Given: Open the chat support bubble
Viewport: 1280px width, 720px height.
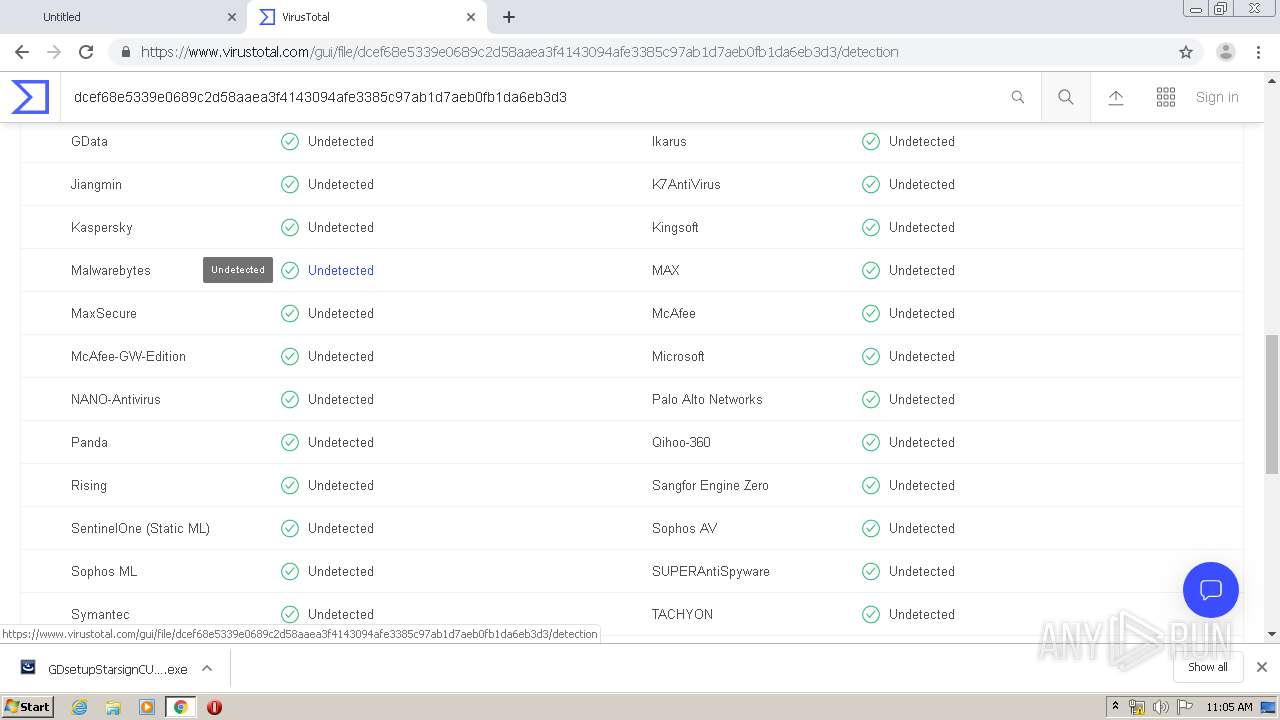Looking at the screenshot, I should pyautogui.click(x=1211, y=589).
